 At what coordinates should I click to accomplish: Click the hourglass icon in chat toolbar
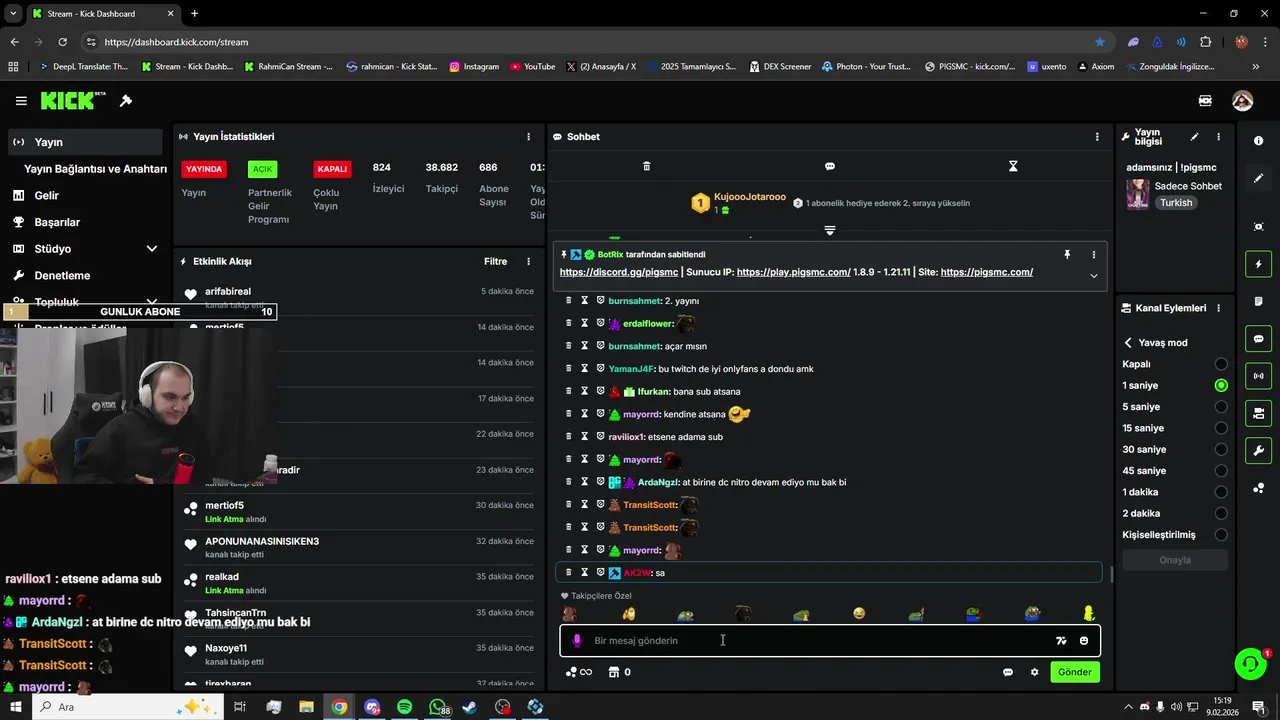[1013, 166]
